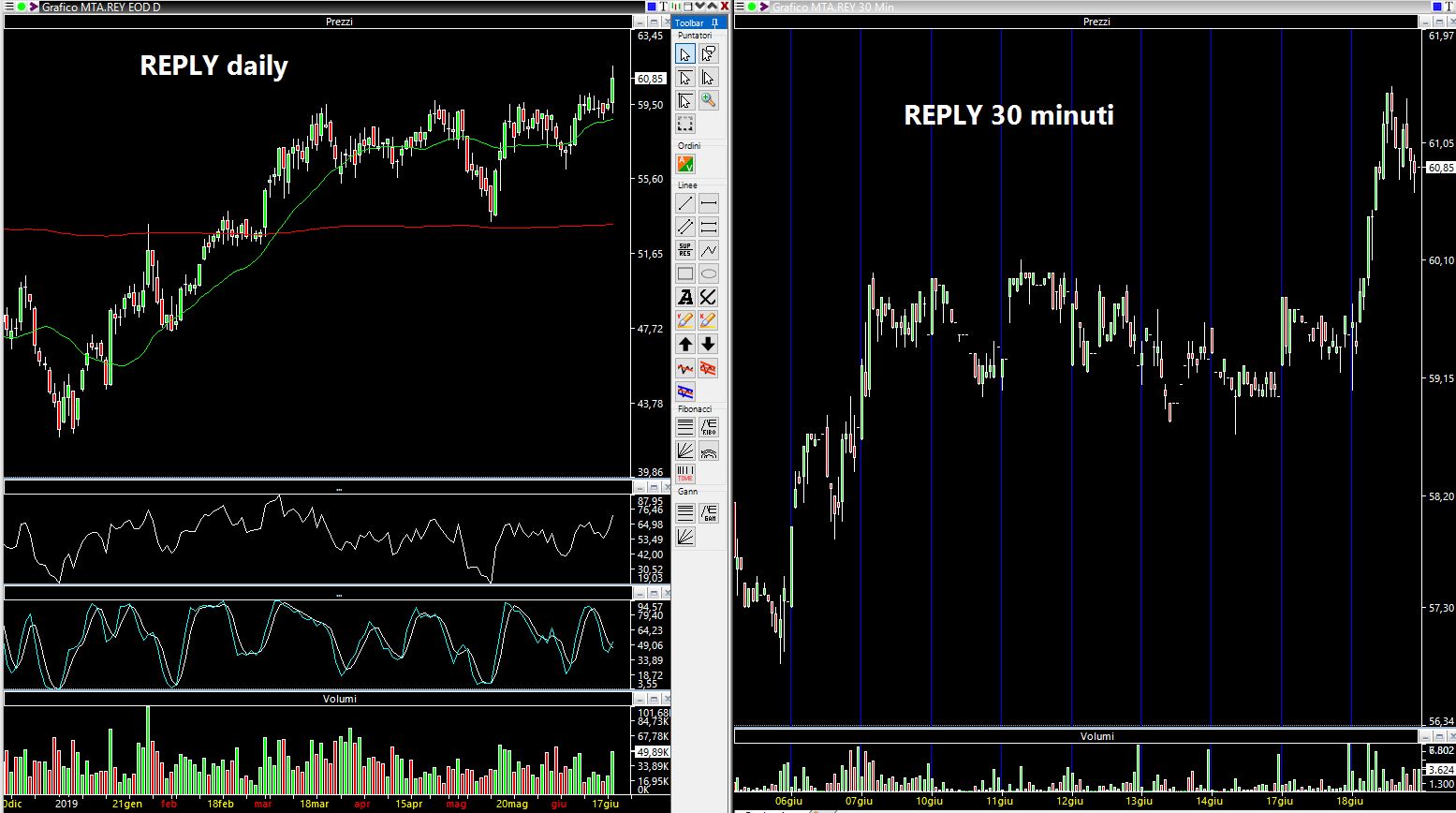Click the '13giu' date on 30 Min axis
The width and height of the screenshot is (1456, 813).
click(1139, 802)
